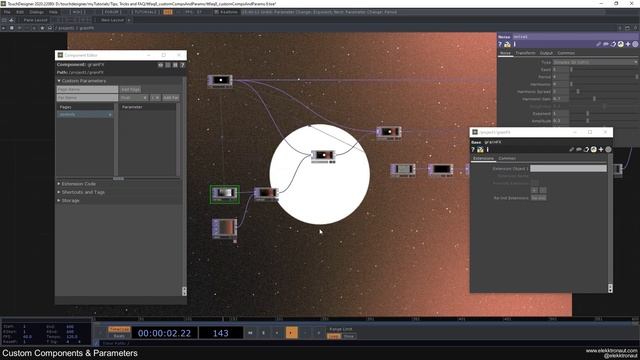Click the Par Name input field
The height and width of the screenshot is (360, 640).
[x=87, y=98]
